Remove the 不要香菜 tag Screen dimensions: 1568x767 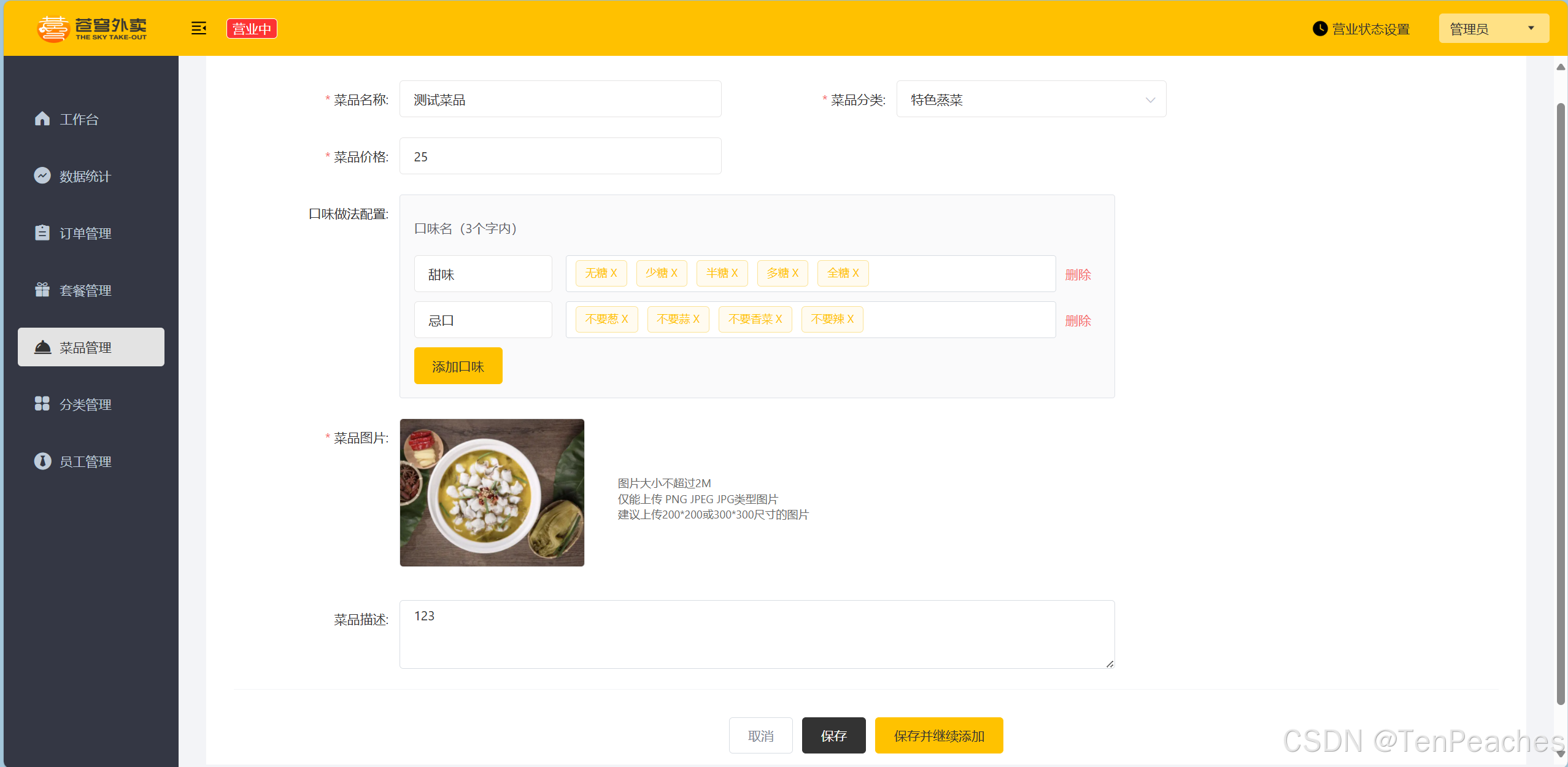point(779,319)
